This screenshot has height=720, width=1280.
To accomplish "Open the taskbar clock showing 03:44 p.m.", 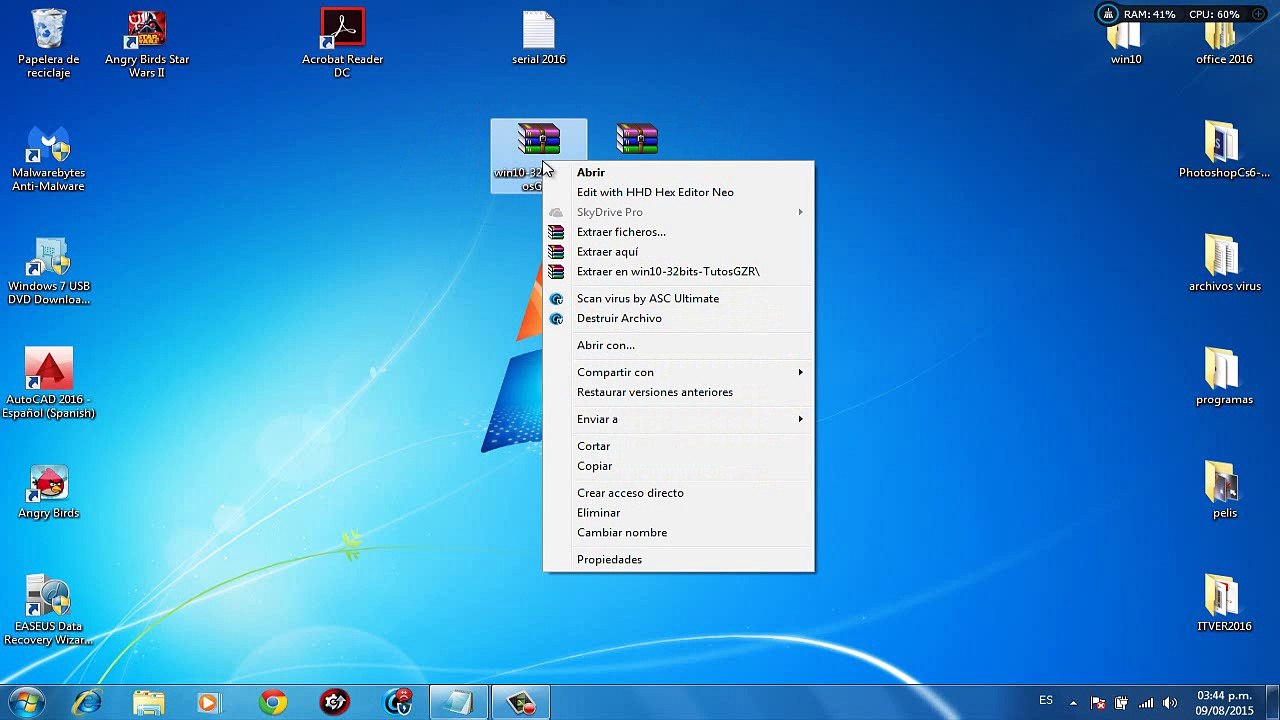I will (1224, 703).
